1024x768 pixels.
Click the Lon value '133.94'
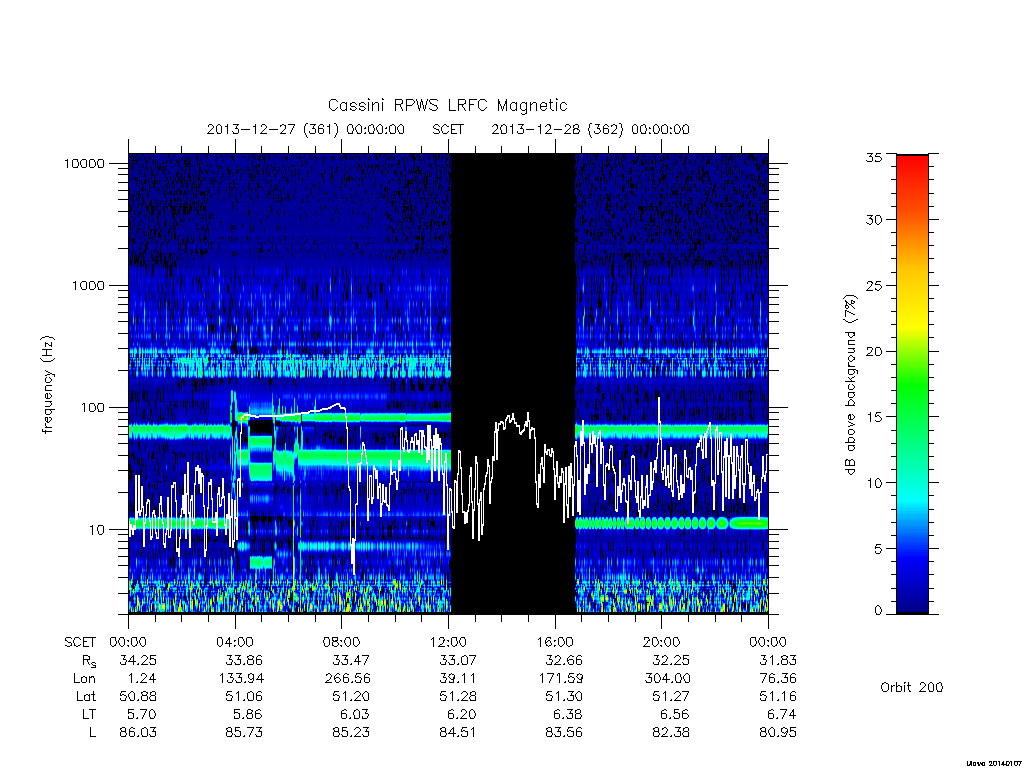point(242,679)
